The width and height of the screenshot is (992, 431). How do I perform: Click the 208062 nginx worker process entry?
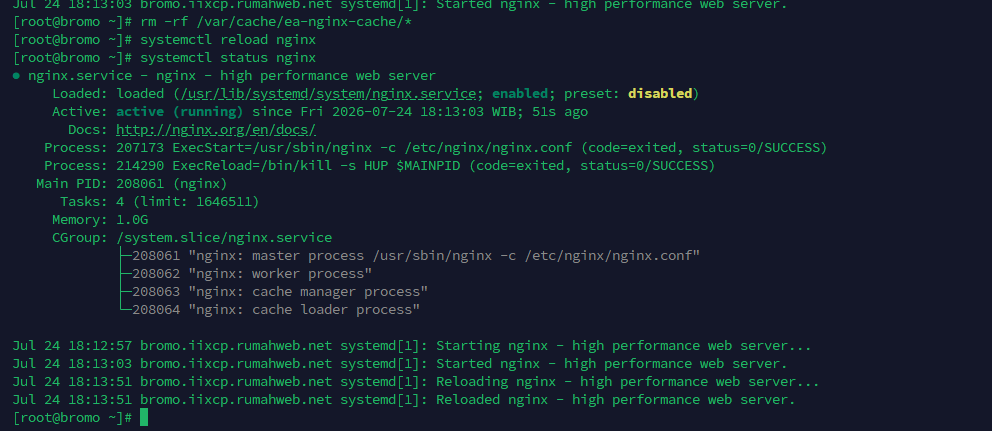[x=252, y=274]
